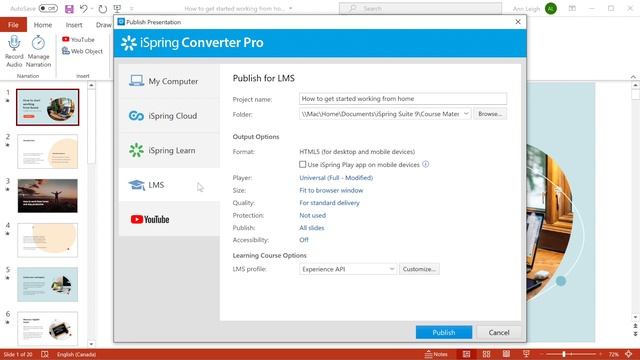This screenshot has width=640, height=360.
Task: Open the Notes pane in status bar
Action: 436,354
